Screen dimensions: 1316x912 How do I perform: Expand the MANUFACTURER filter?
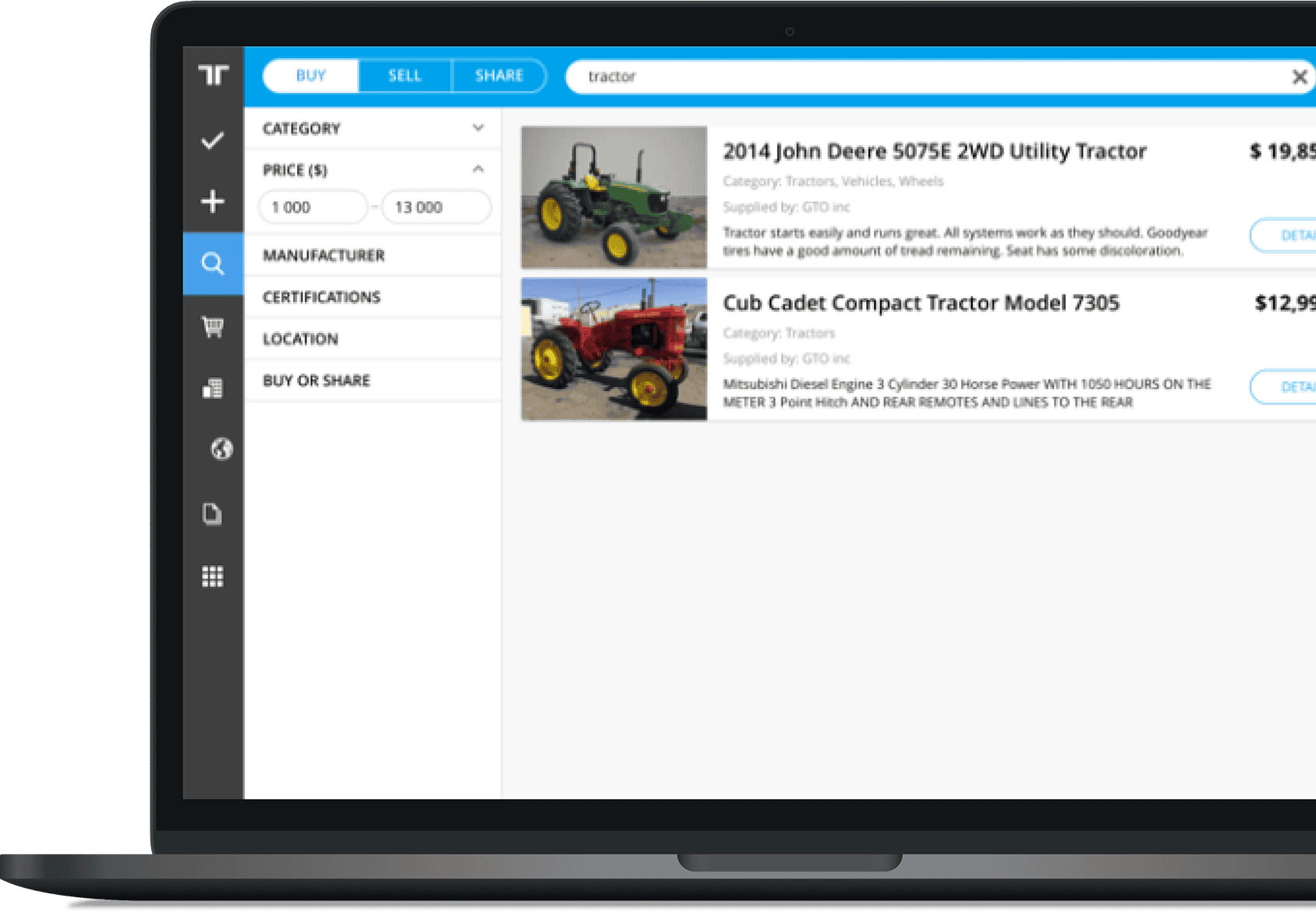373,255
